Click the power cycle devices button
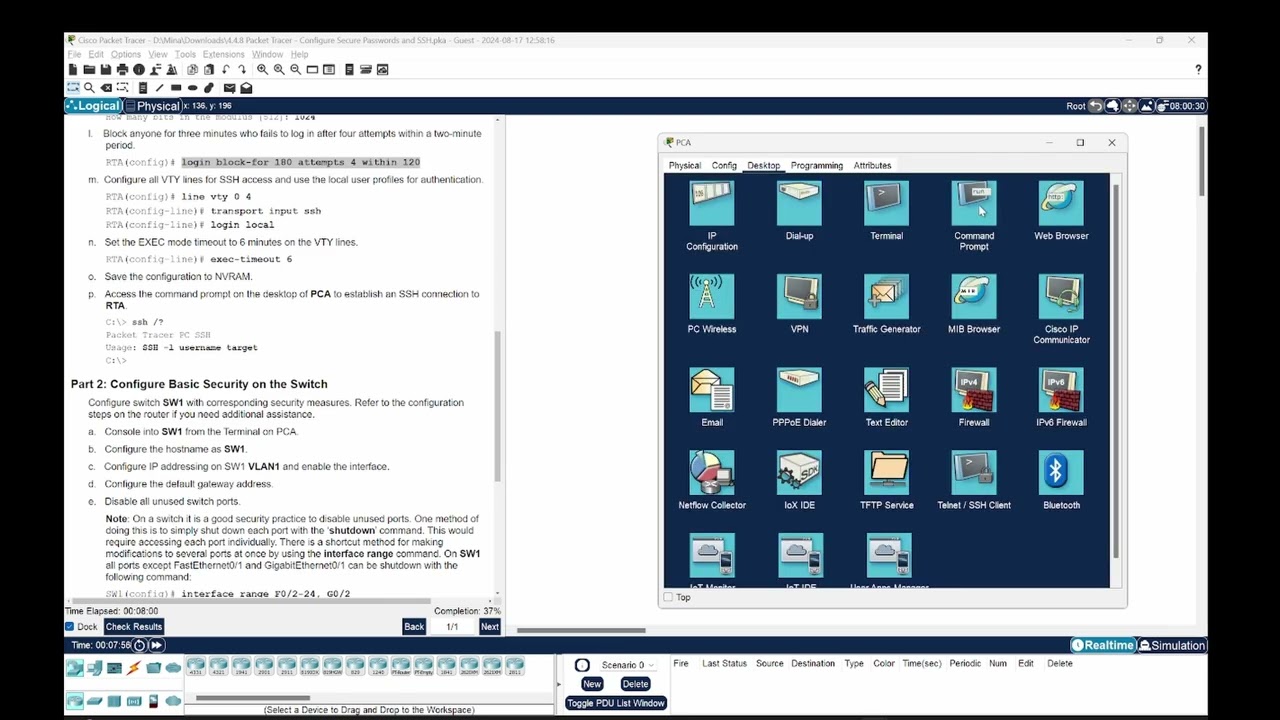Viewport: 1280px width, 720px height. pyautogui.click(x=140, y=645)
